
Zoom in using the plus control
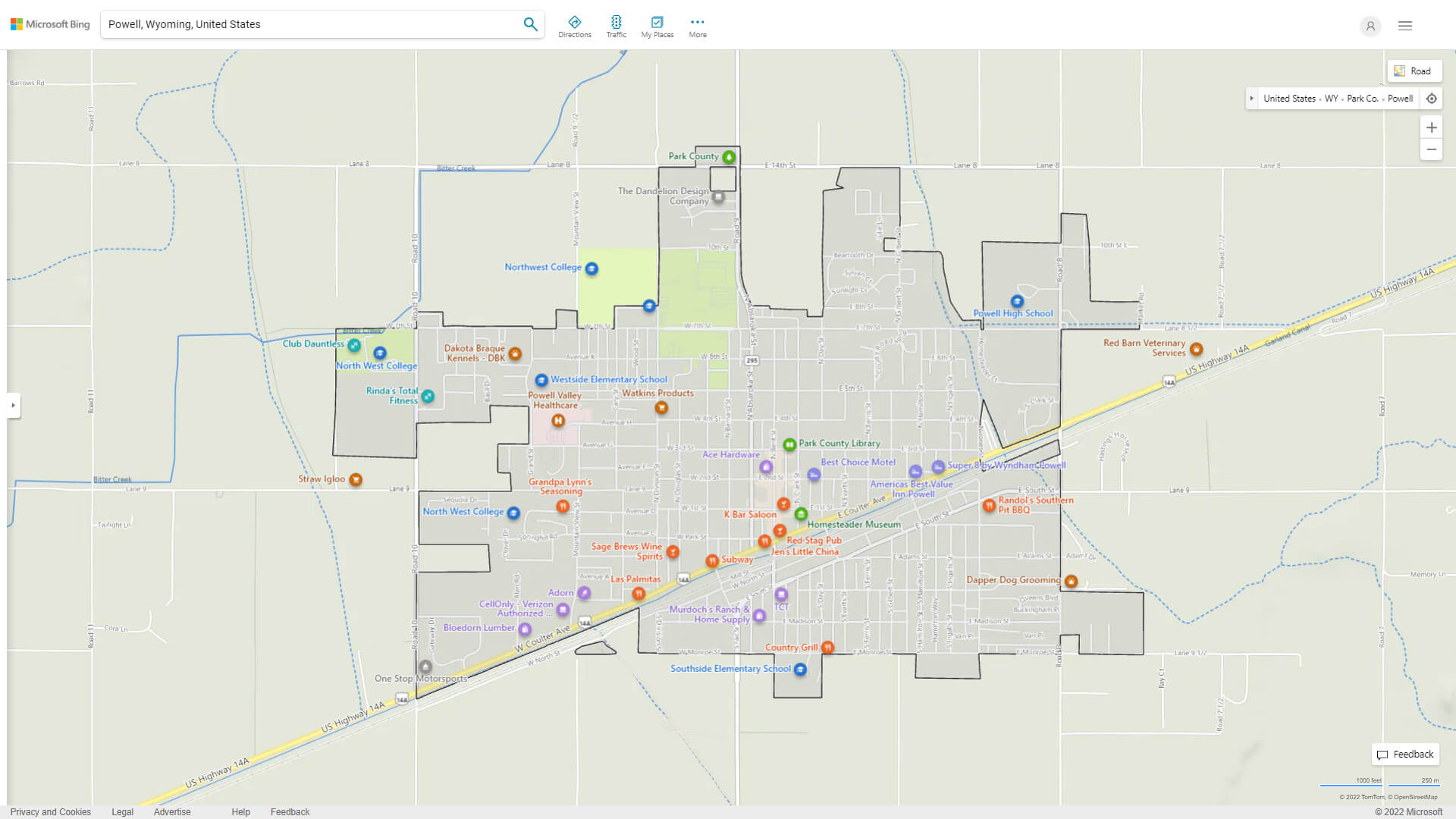1432,127
